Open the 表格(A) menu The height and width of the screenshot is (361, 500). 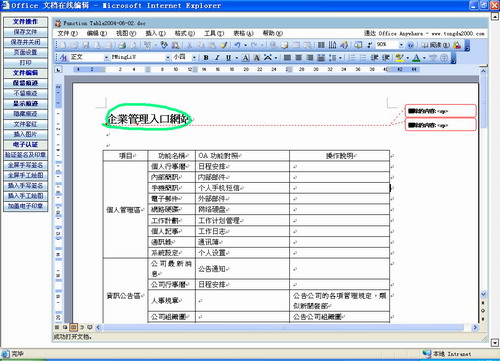(x=243, y=33)
